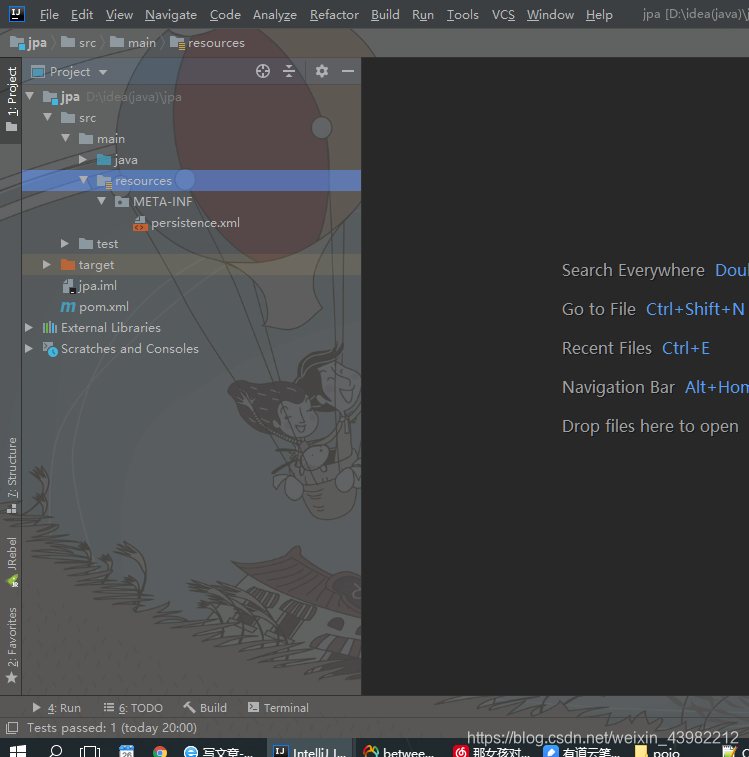Viewport: 749px width, 757px height.
Task: Click resources in the navigation breadcrumb
Action: tap(207, 43)
